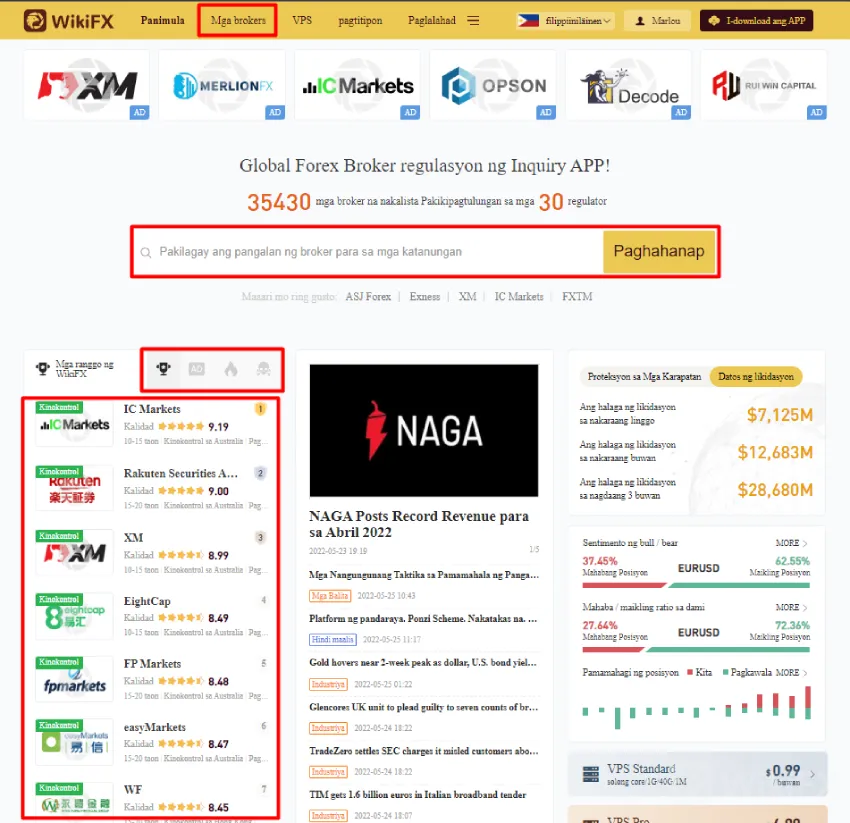Click the user profile icon beside Marlou
Screen dimensions: 850x823
tap(640, 21)
